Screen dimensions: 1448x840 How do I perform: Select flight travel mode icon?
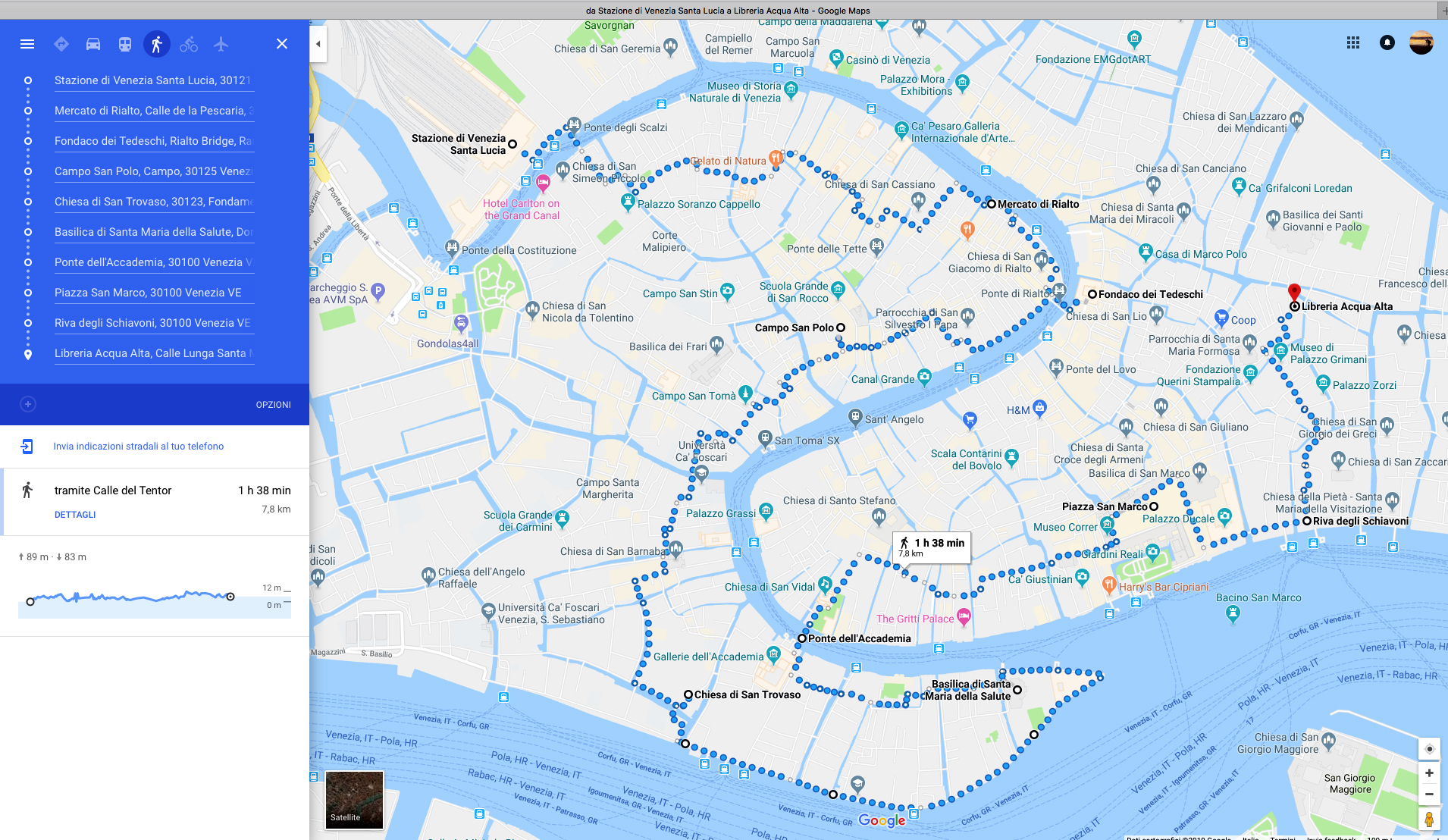click(x=221, y=44)
